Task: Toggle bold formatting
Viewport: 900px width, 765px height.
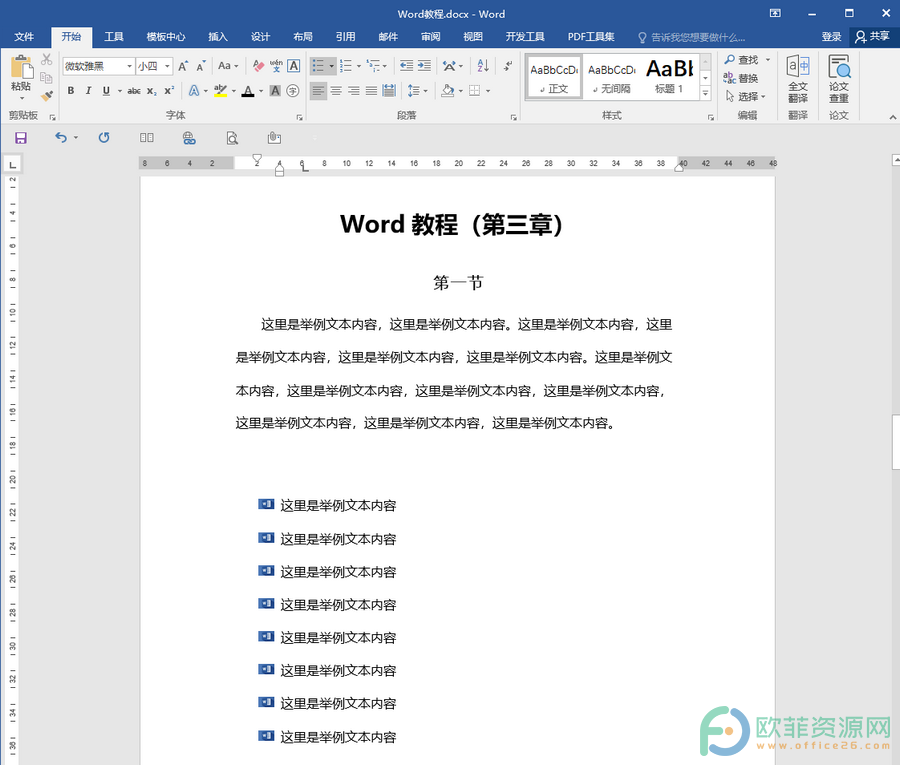Action: coord(71,91)
